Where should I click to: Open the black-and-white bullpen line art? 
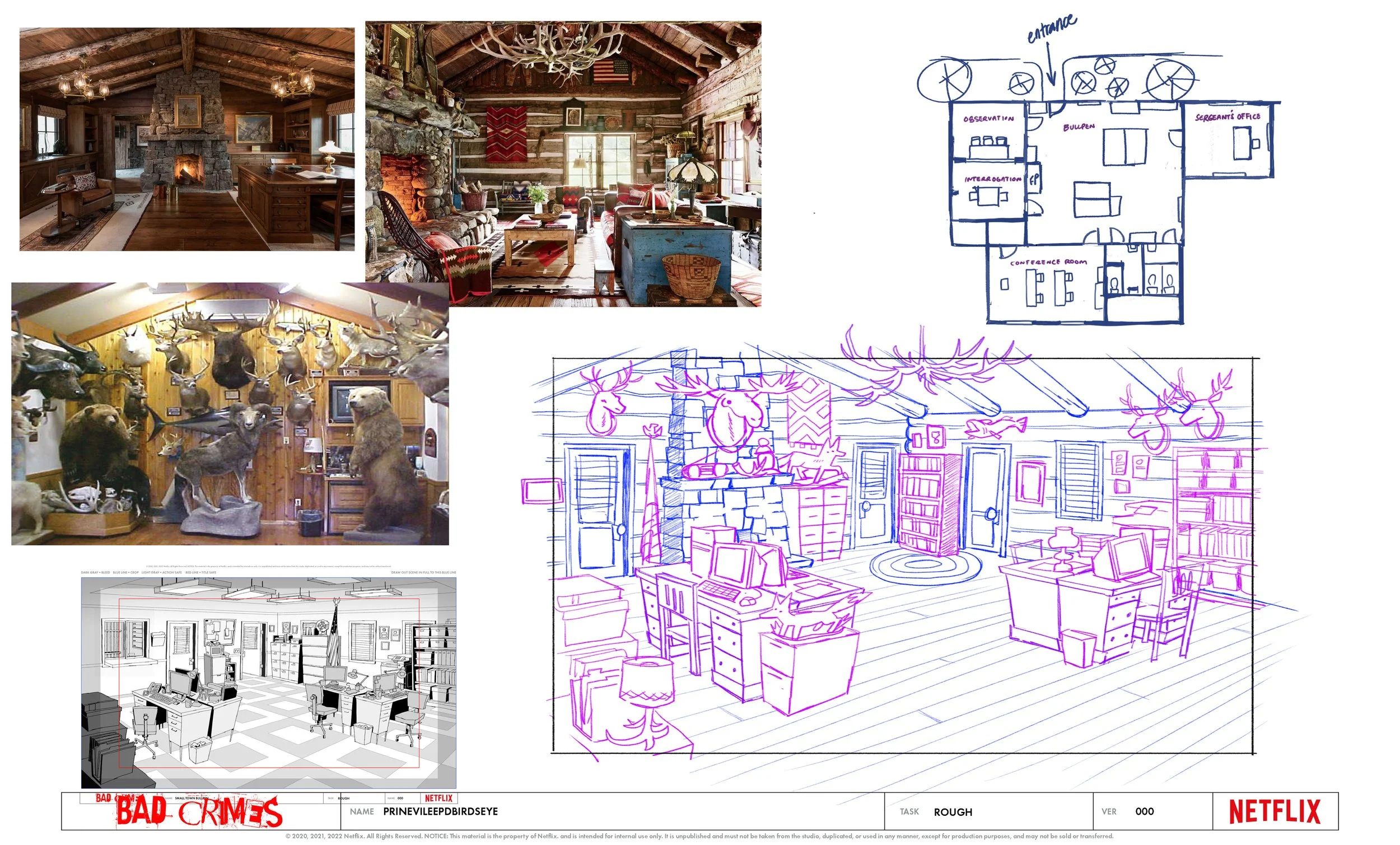pyautogui.click(x=269, y=683)
